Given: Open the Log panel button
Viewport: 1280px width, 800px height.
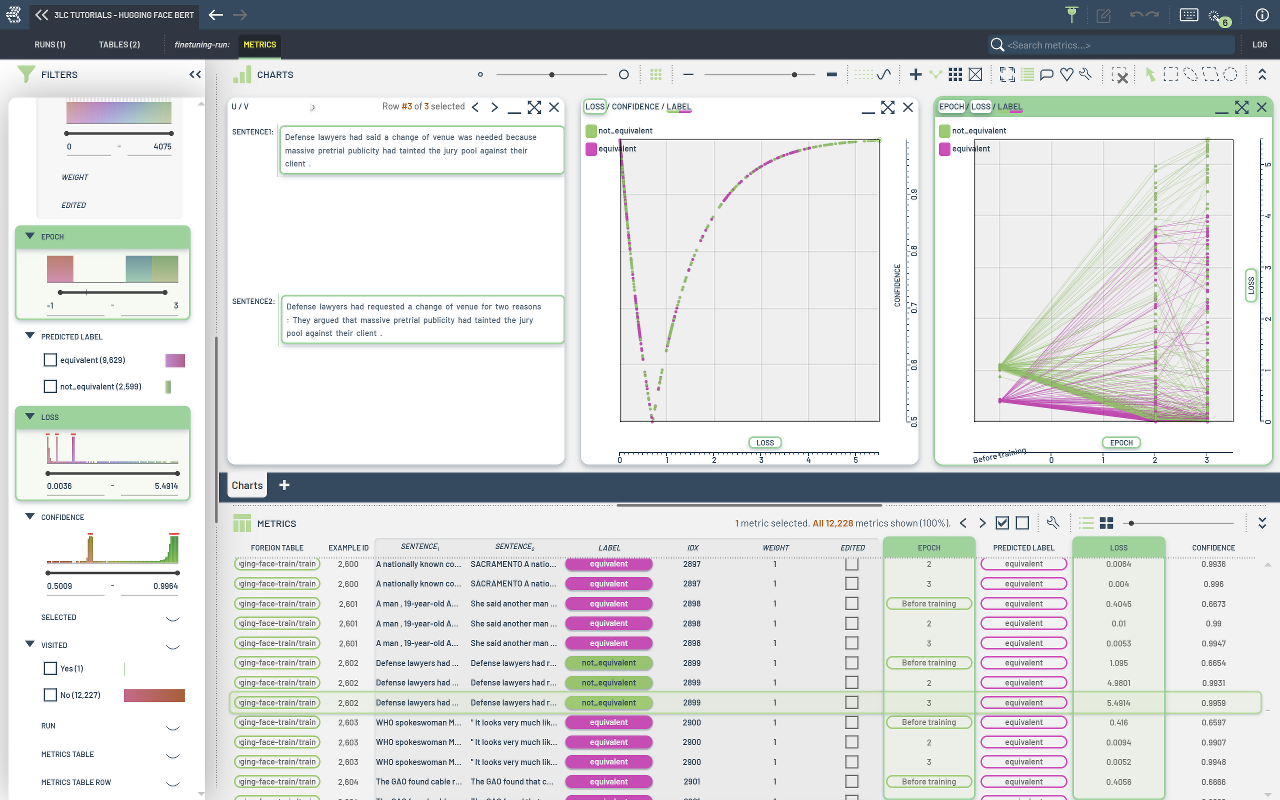Looking at the screenshot, I should point(1259,45).
